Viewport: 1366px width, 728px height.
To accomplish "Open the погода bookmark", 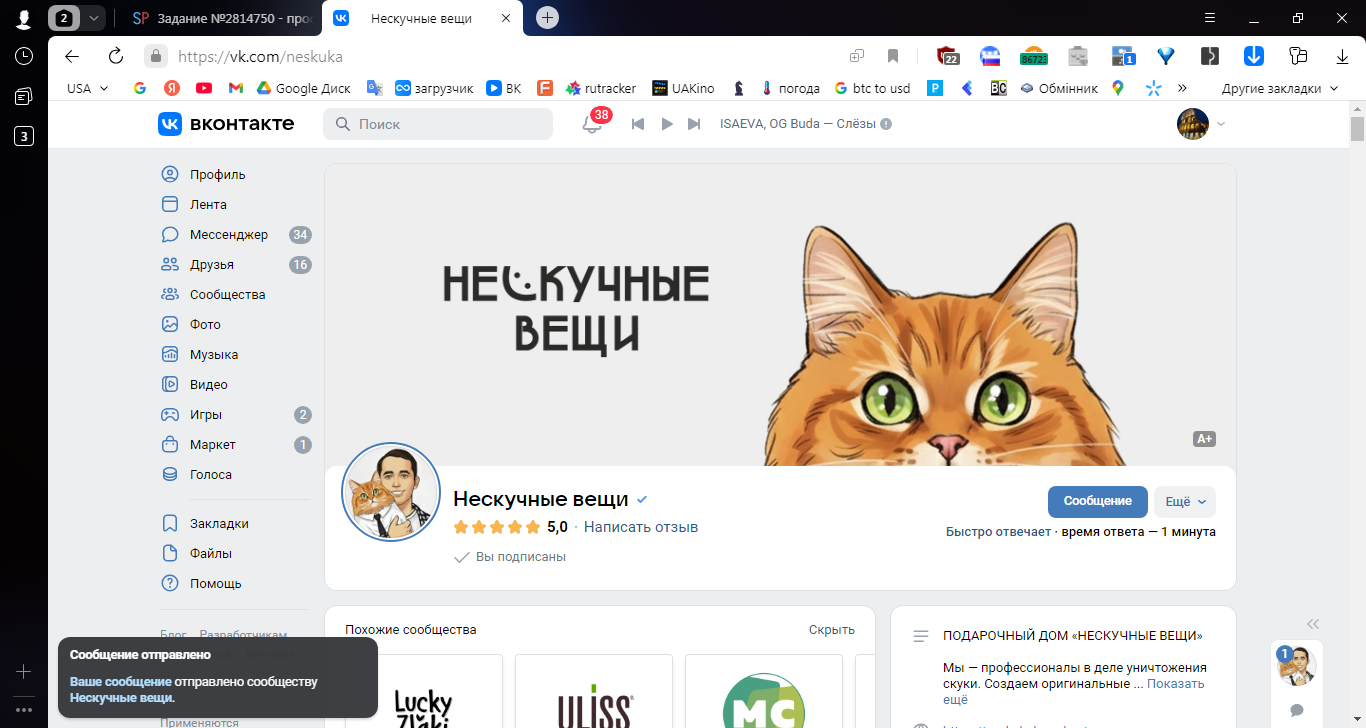I will point(790,88).
